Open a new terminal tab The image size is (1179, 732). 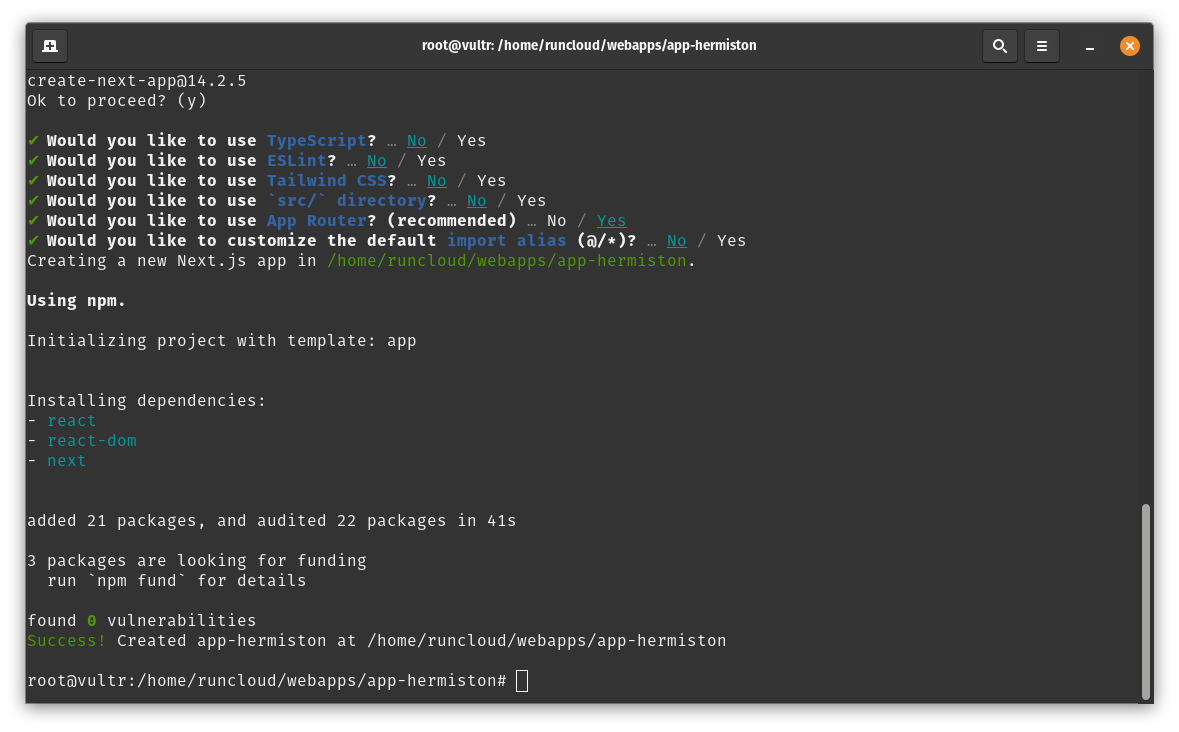50,46
